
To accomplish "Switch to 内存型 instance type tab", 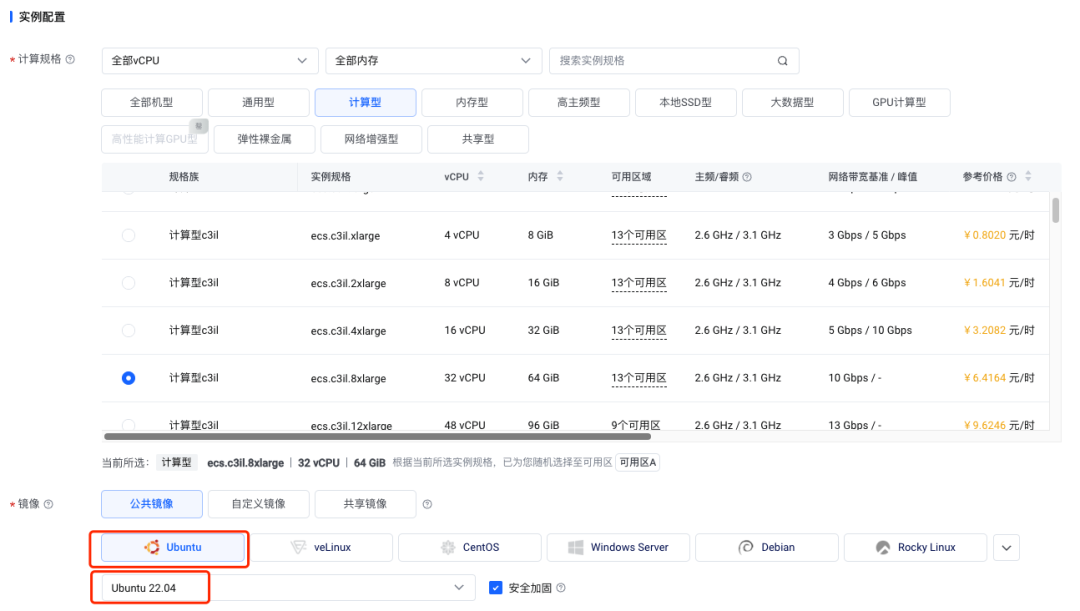I will [472, 102].
